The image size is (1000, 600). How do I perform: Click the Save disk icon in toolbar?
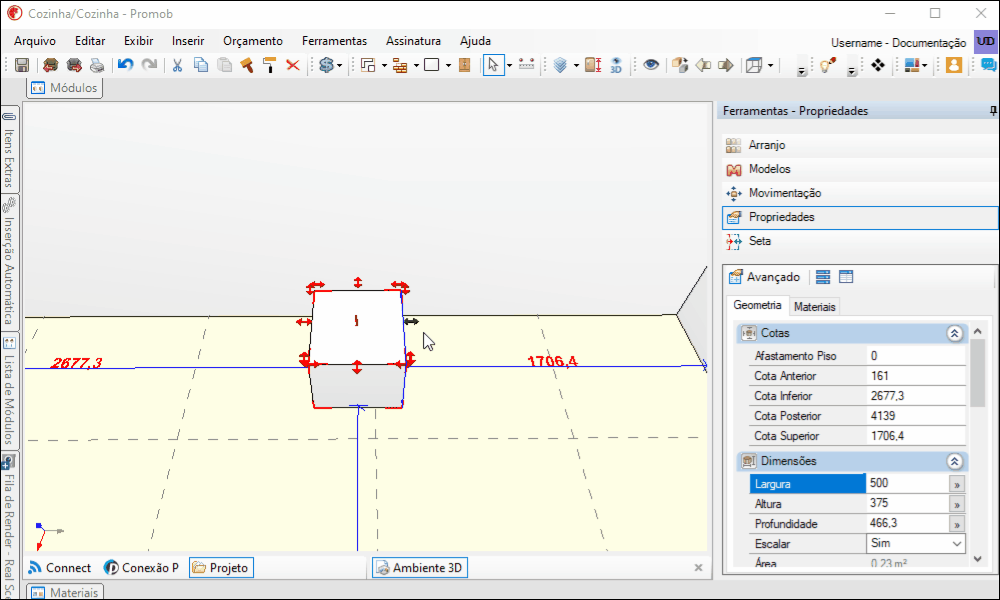coord(22,65)
